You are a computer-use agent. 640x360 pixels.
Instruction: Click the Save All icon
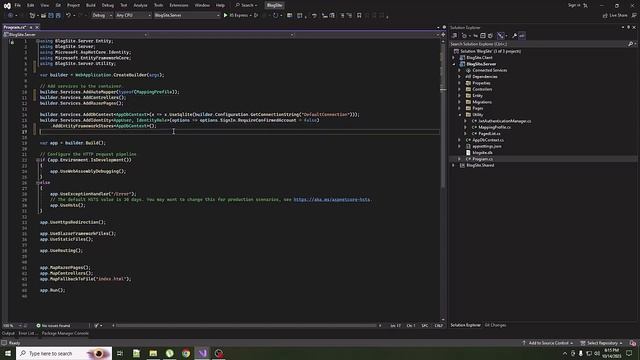click(58, 15)
